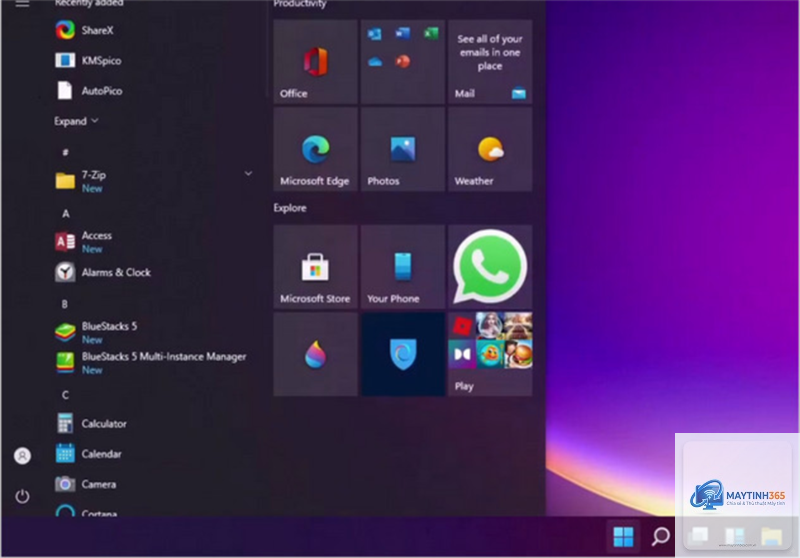Click the B letter group header
The height and width of the screenshot is (558, 800).
(x=65, y=304)
